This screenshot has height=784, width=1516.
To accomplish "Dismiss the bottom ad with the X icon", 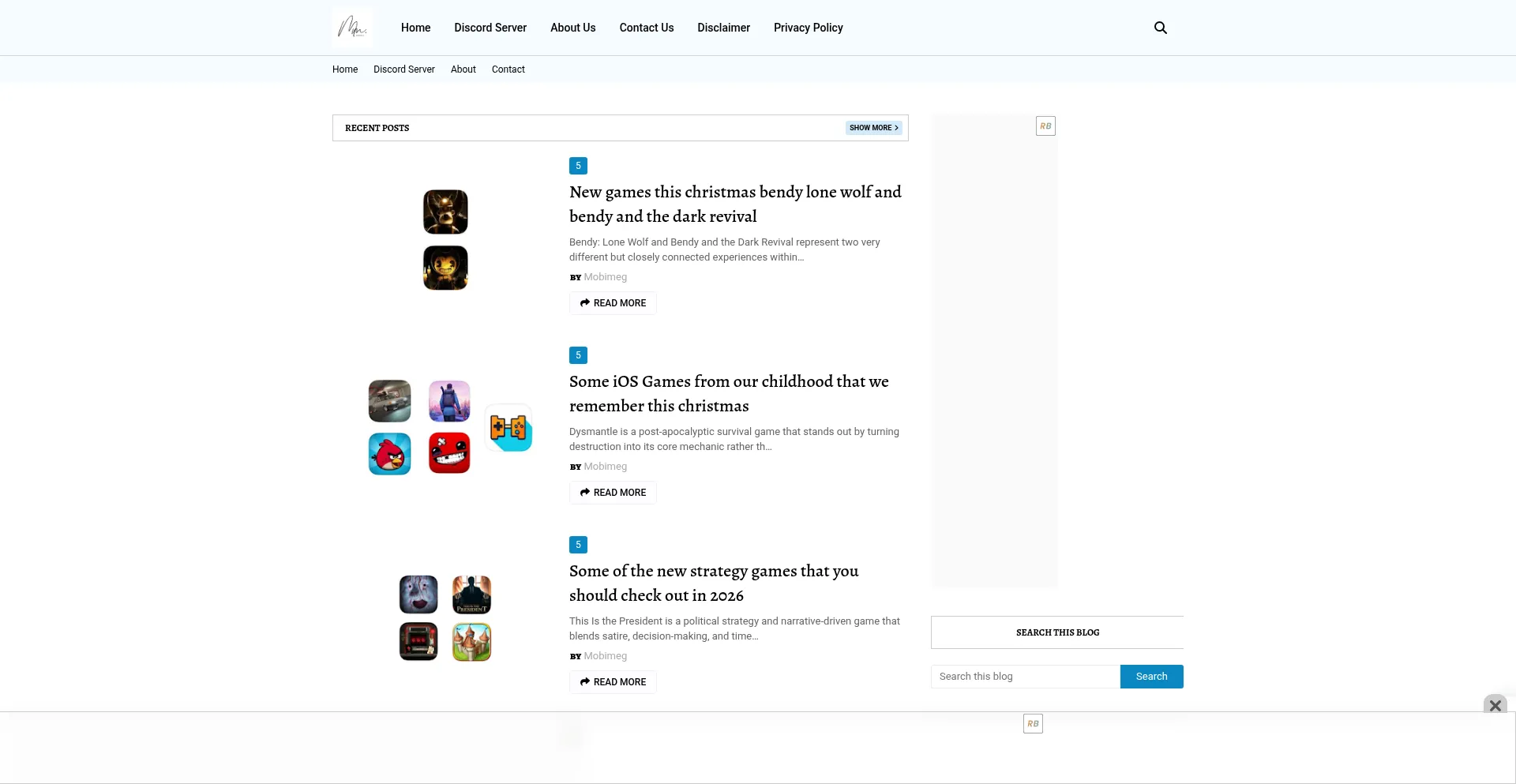I will coord(1495,705).
